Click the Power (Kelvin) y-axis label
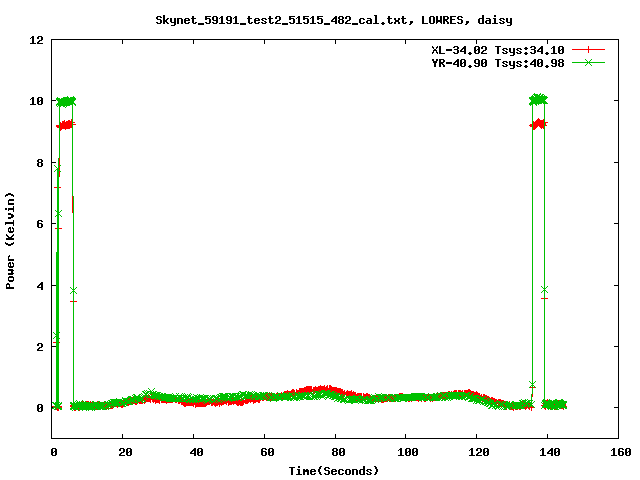Screen dimensions: 640x480 point(10,241)
